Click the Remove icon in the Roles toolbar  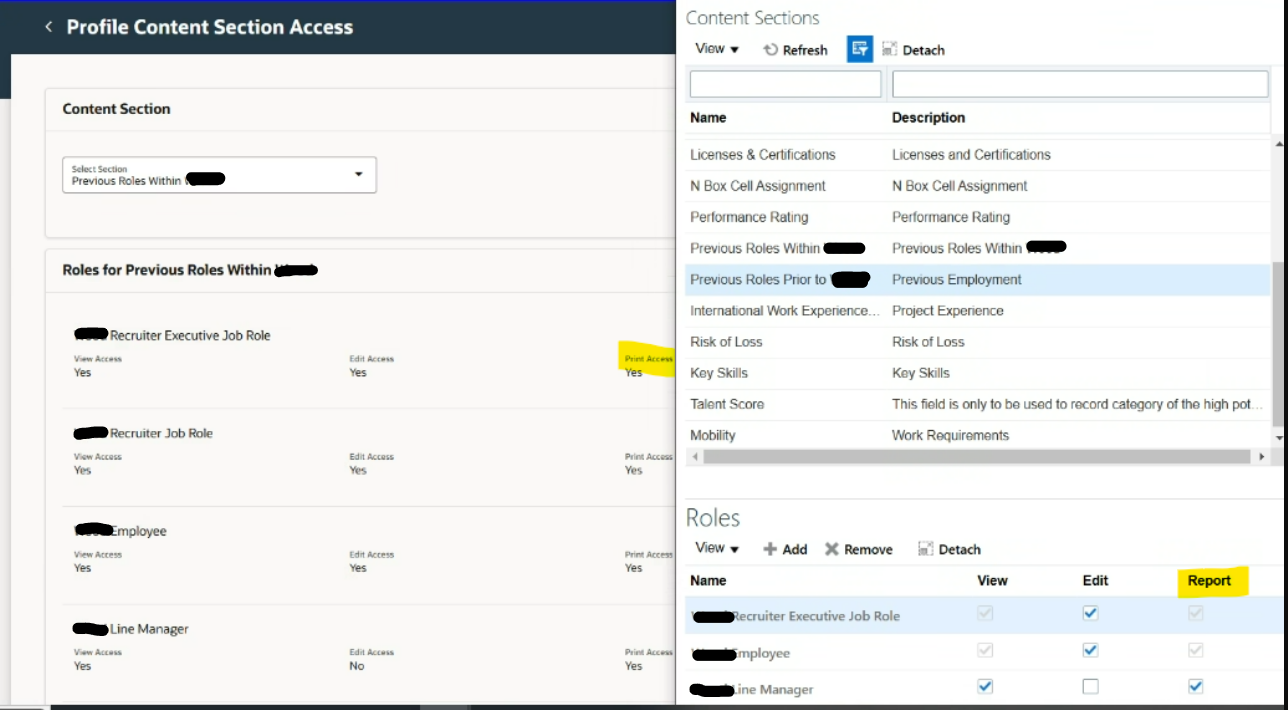coord(858,548)
